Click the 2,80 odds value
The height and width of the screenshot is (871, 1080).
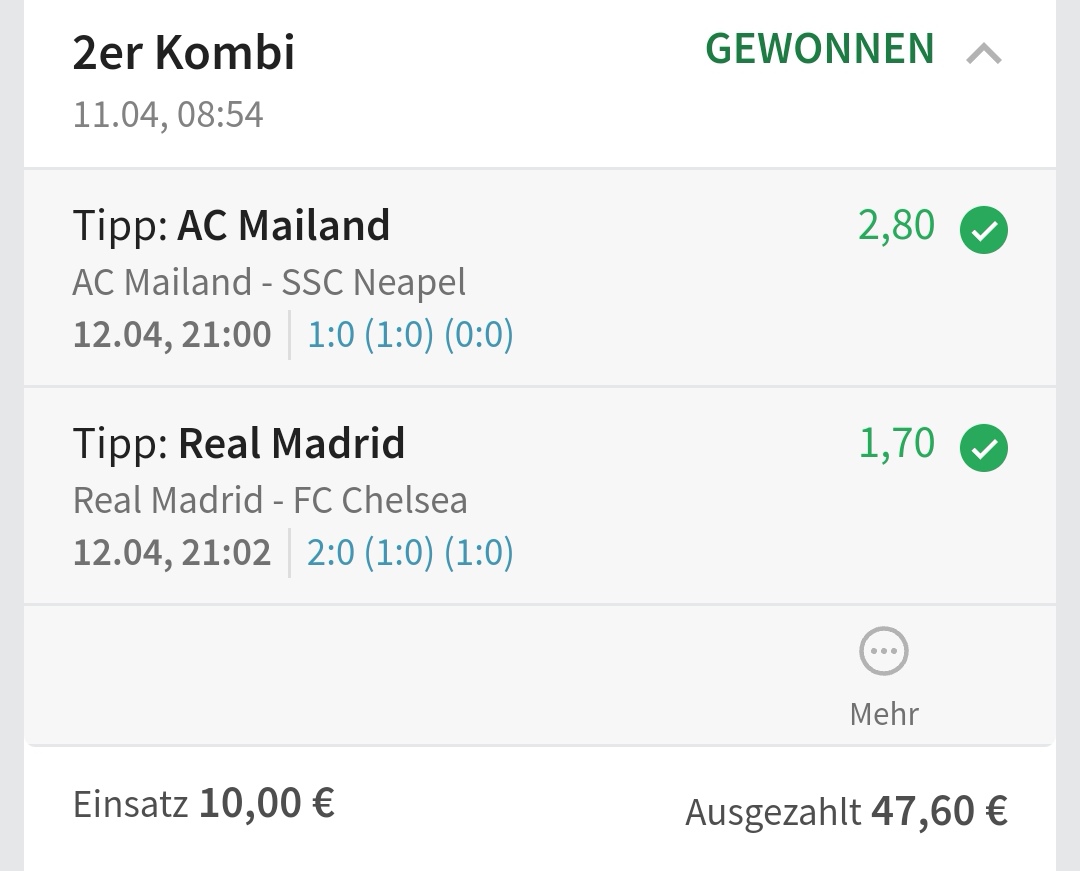coord(896,226)
